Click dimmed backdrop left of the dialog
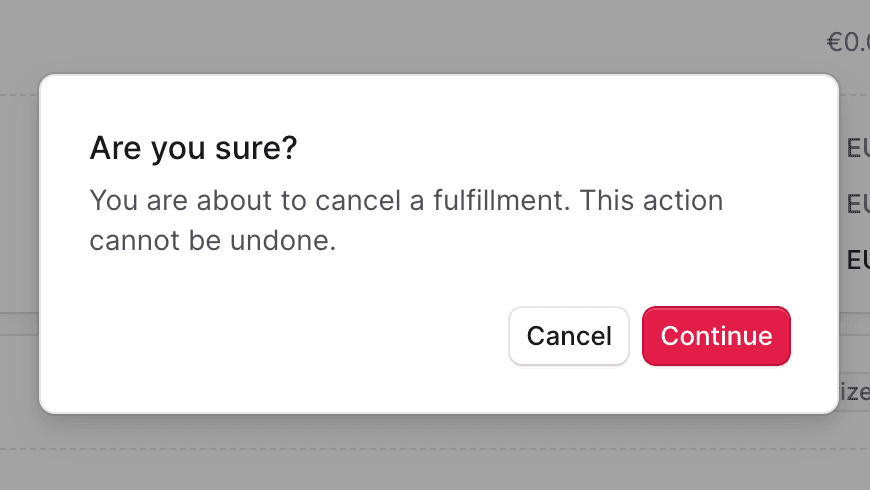The height and width of the screenshot is (490, 870). [19, 244]
